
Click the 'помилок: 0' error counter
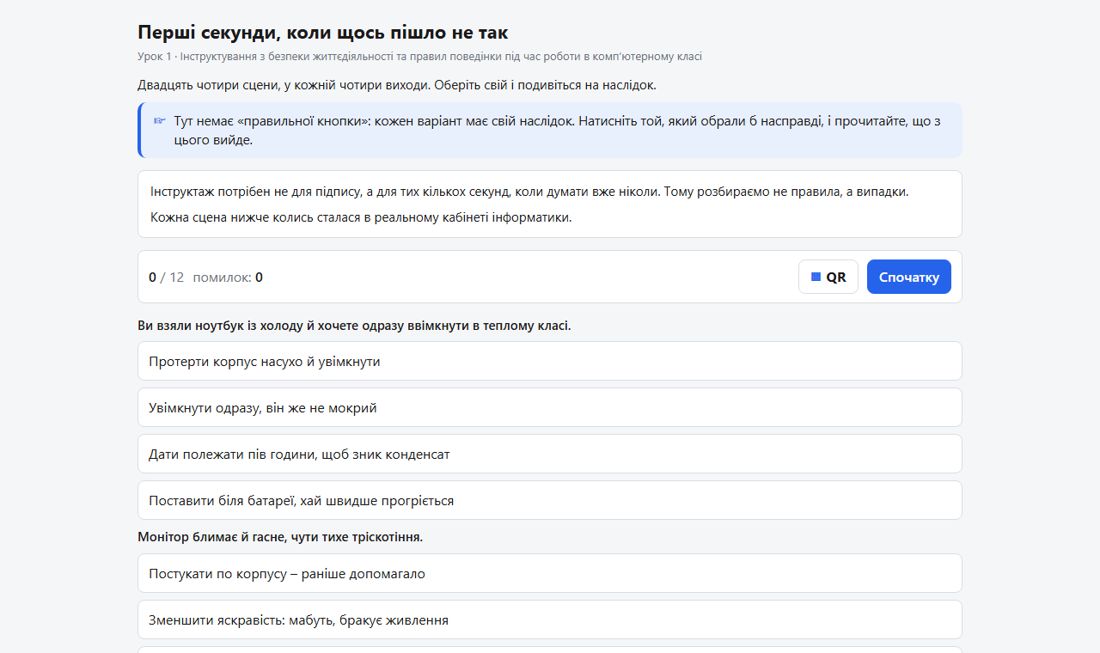pyautogui.click(x=228, y=277)
